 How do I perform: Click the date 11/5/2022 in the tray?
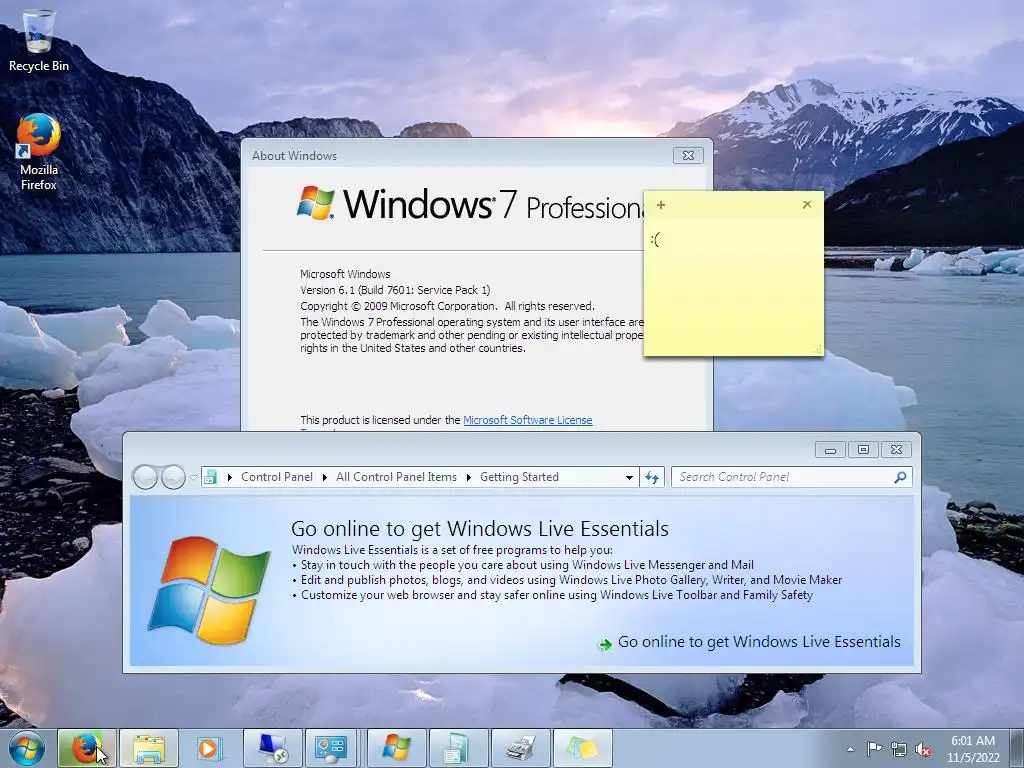tap(973, 758)
